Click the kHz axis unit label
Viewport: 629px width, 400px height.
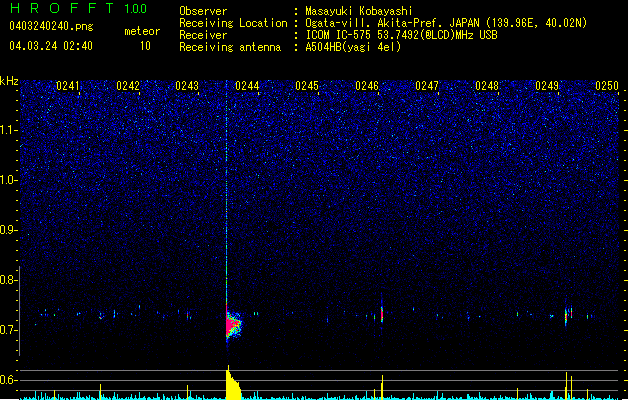click(9, 81)
